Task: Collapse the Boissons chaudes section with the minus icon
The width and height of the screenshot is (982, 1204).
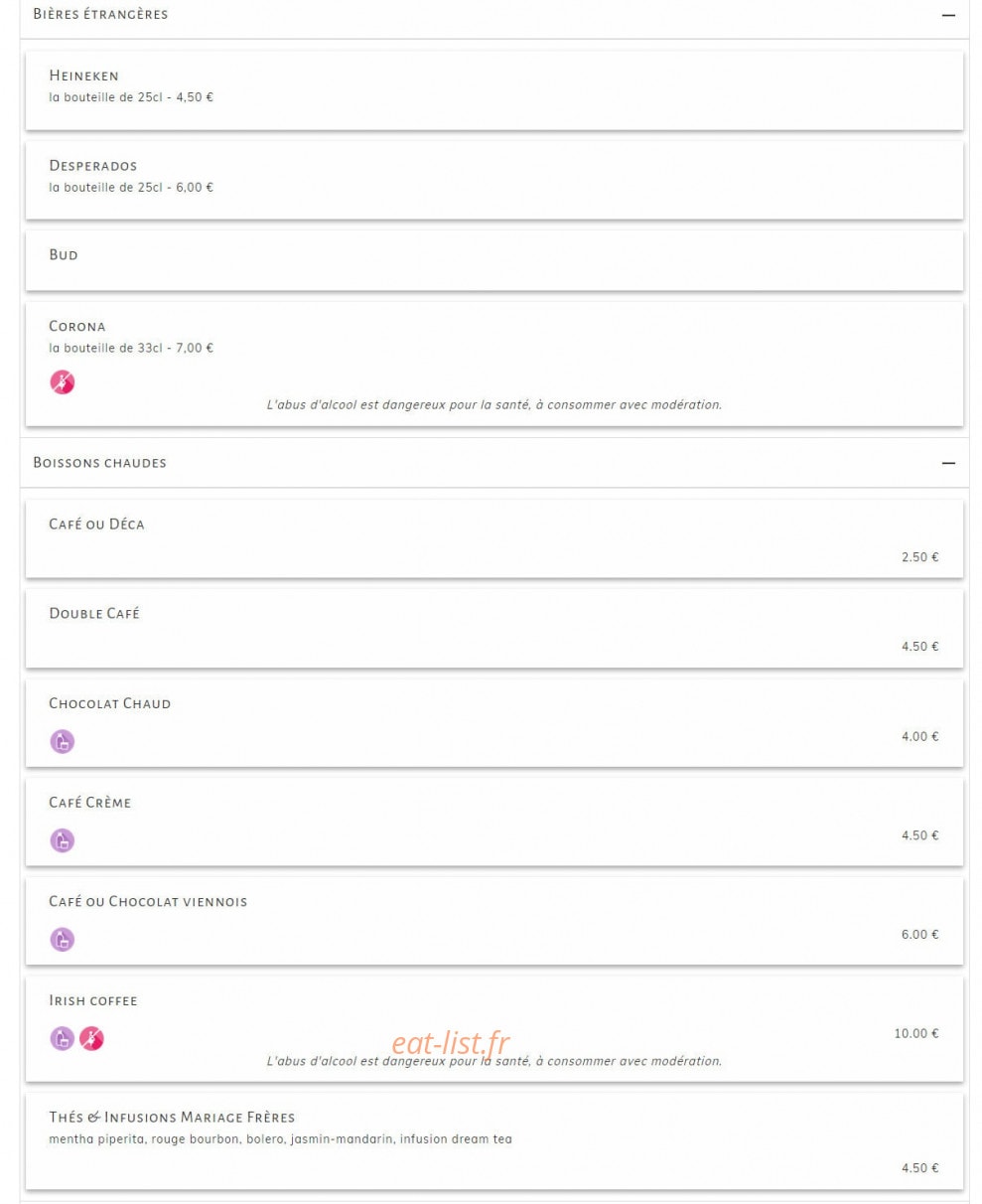Action: pos(948,463)
